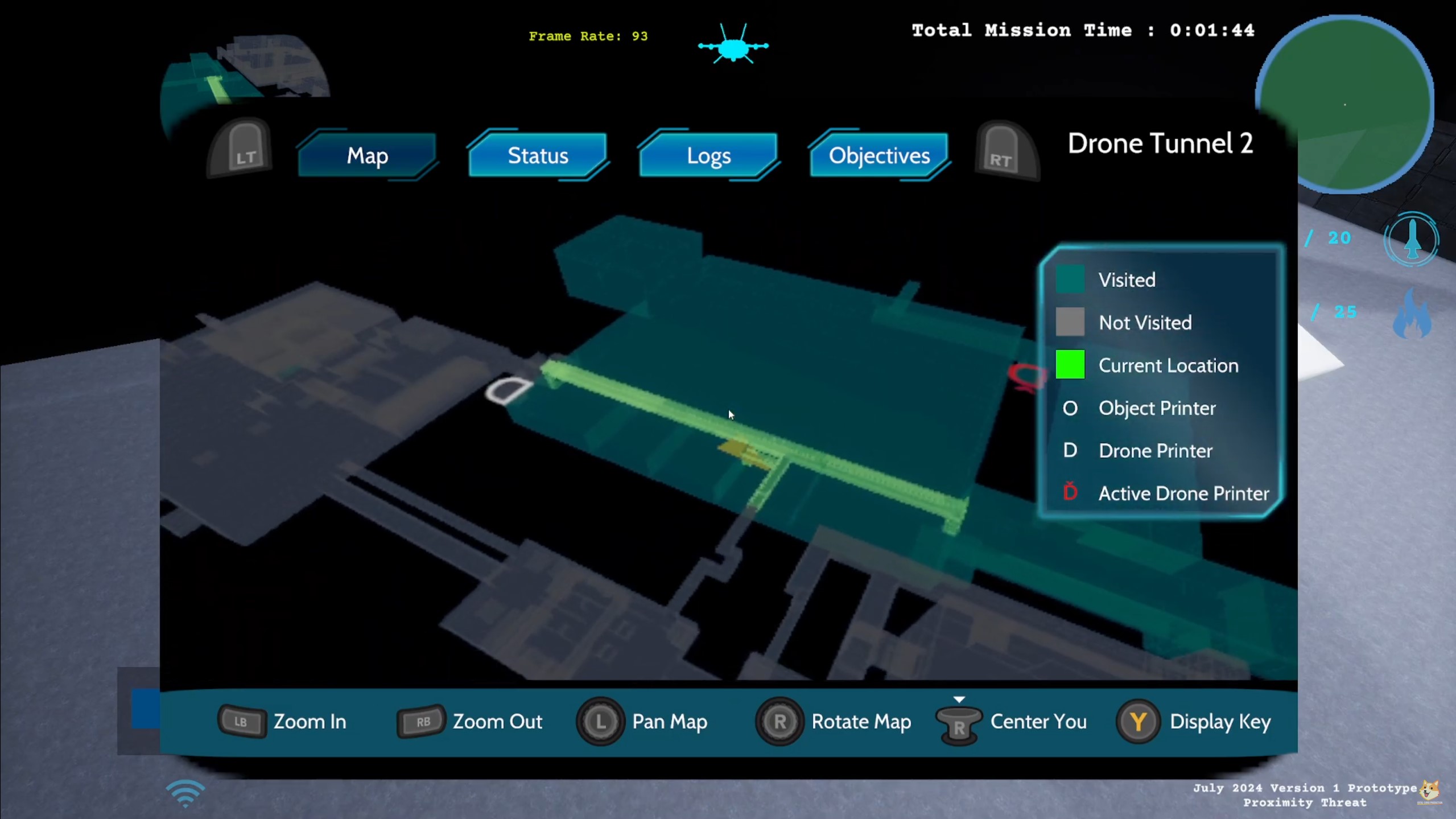
Task: Click the red Active Drone Printer symbol
Action: [1070, 491]
